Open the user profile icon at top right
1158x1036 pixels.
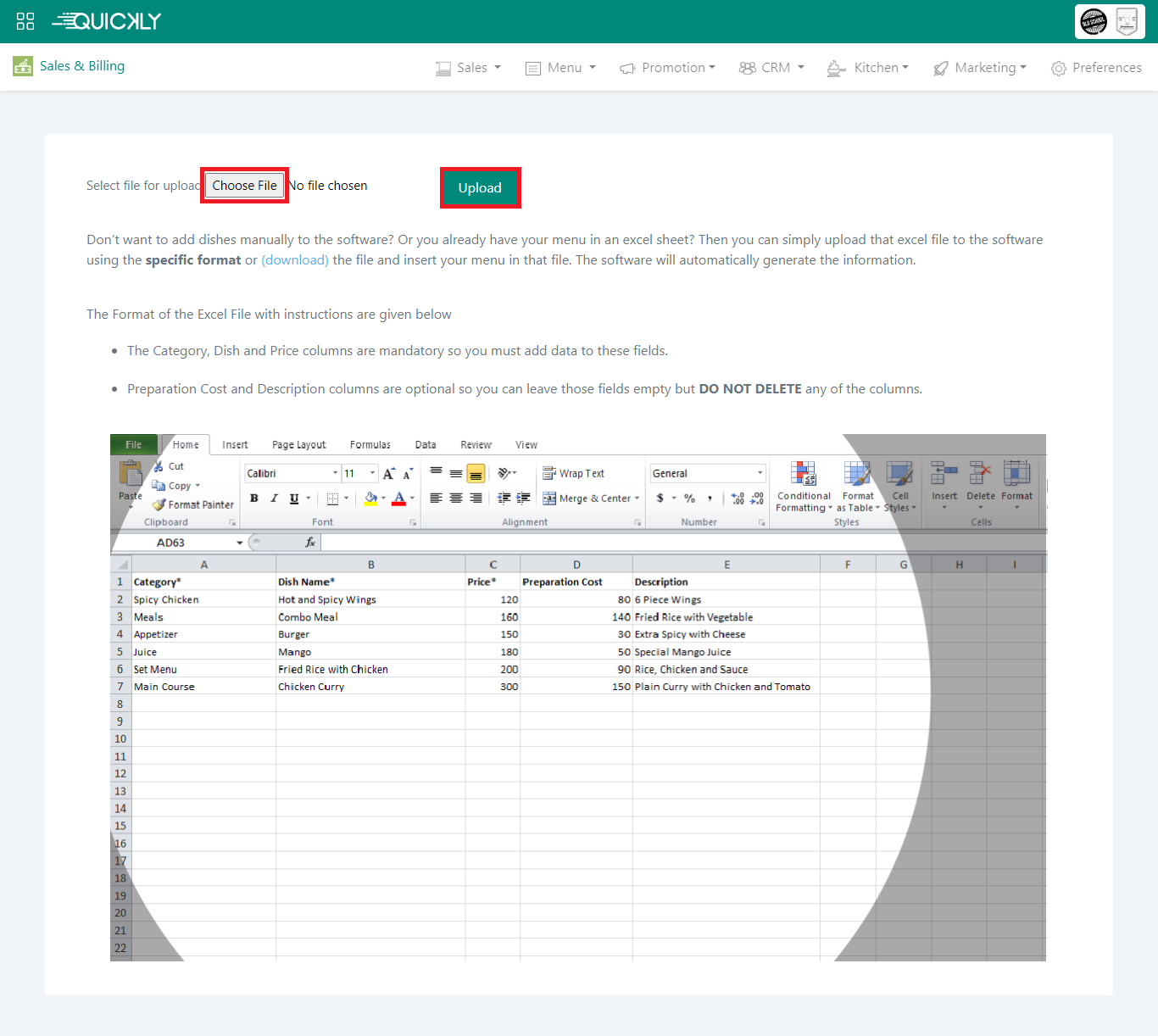[x=1127, y=21]
